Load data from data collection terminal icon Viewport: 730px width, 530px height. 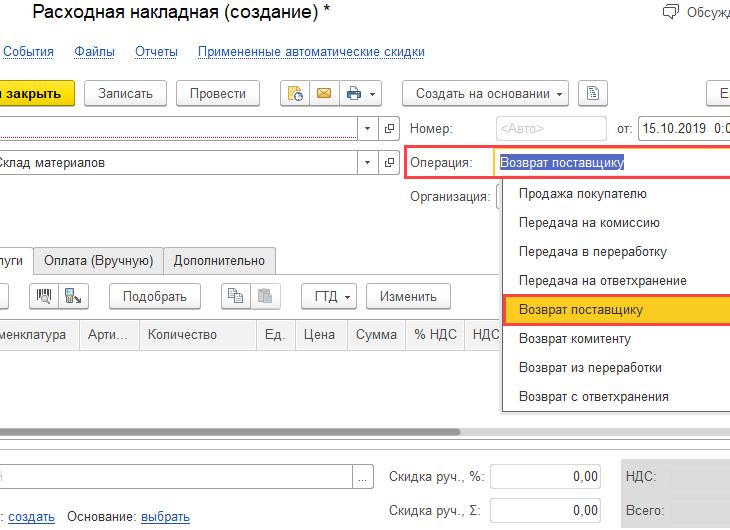pyautogui.click(x=73, y=296)
